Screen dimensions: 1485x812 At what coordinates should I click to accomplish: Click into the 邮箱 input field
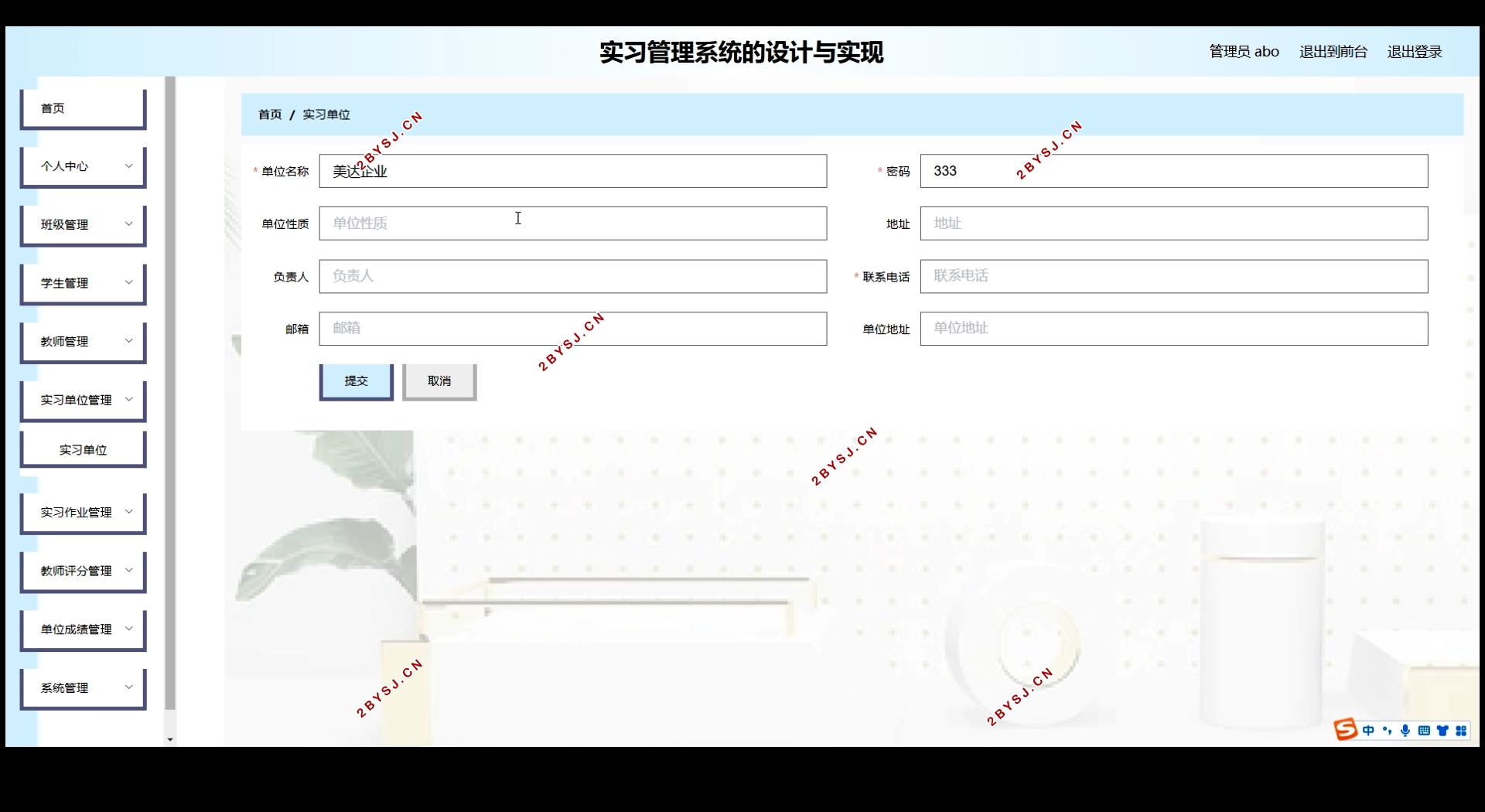point(573,329)
